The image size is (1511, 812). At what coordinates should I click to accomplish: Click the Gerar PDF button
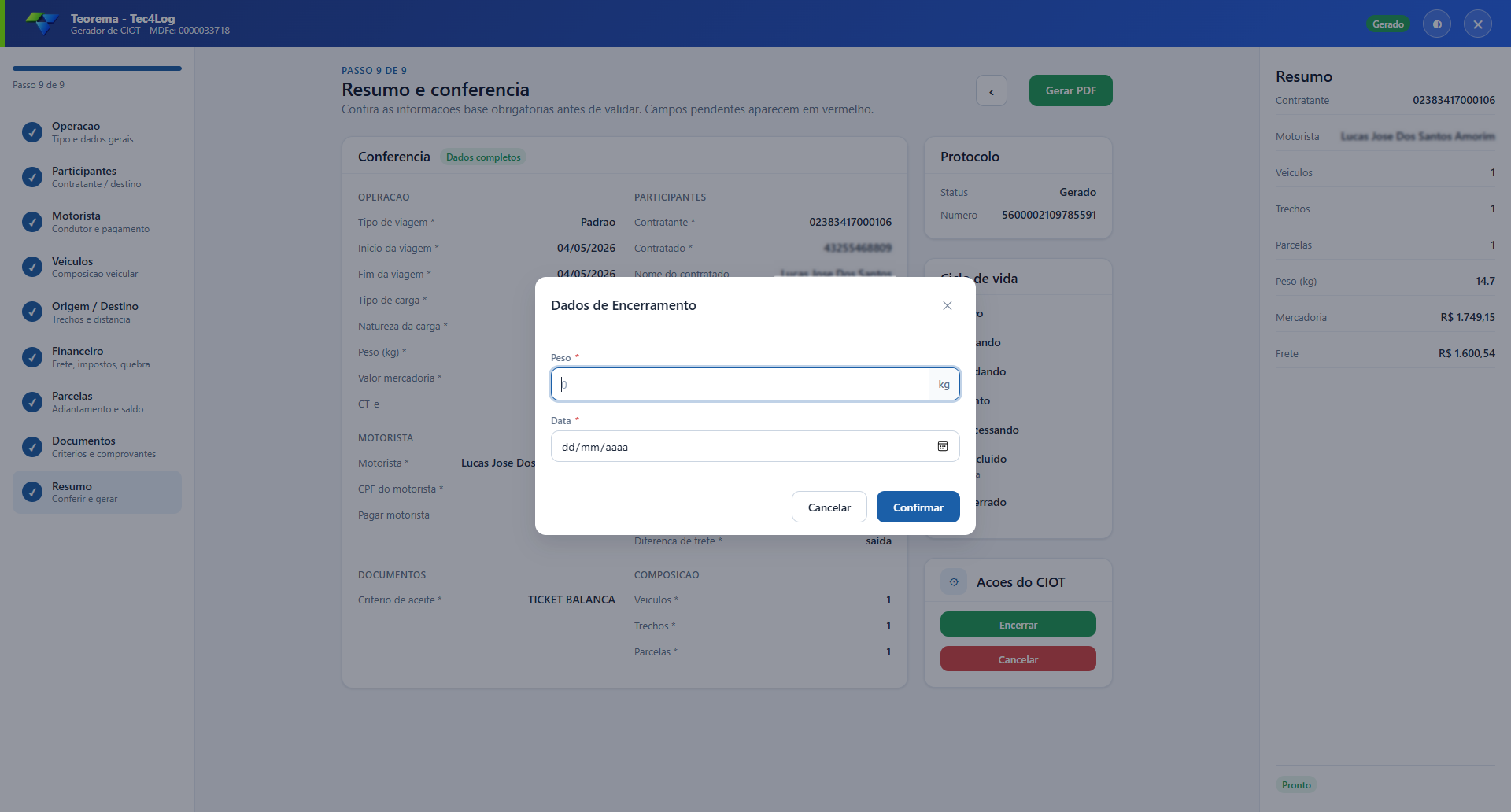click(1071, 90)
